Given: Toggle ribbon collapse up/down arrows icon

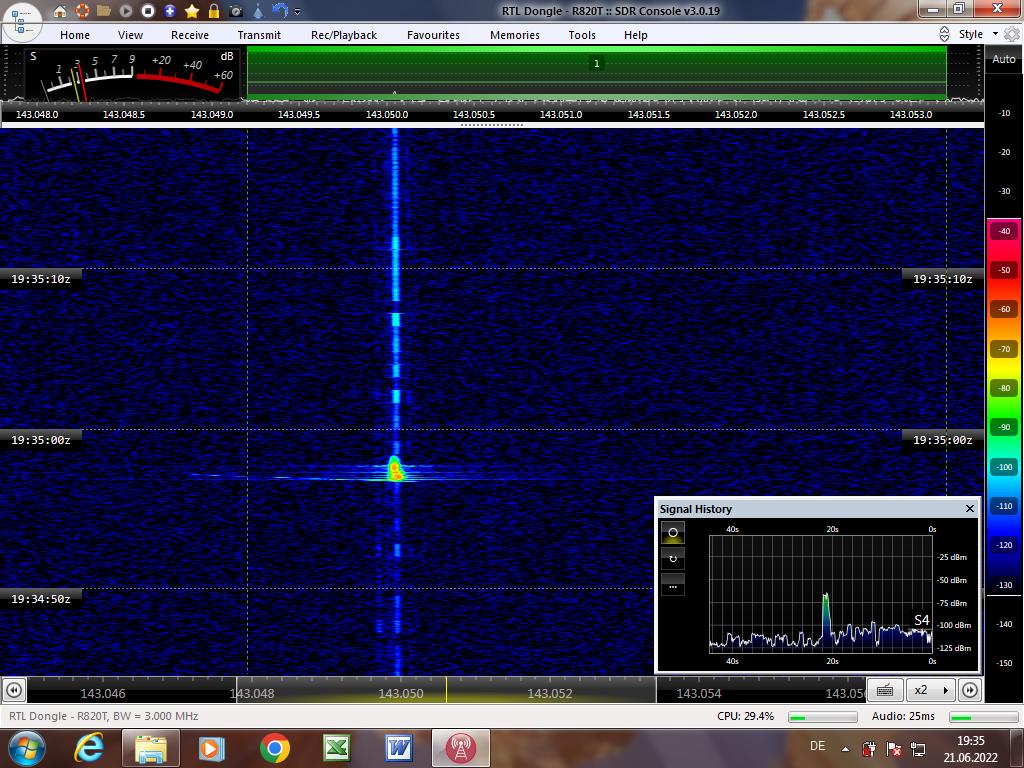Looking at the screenshot, I should pyautogui.click(x=944, y=34).
